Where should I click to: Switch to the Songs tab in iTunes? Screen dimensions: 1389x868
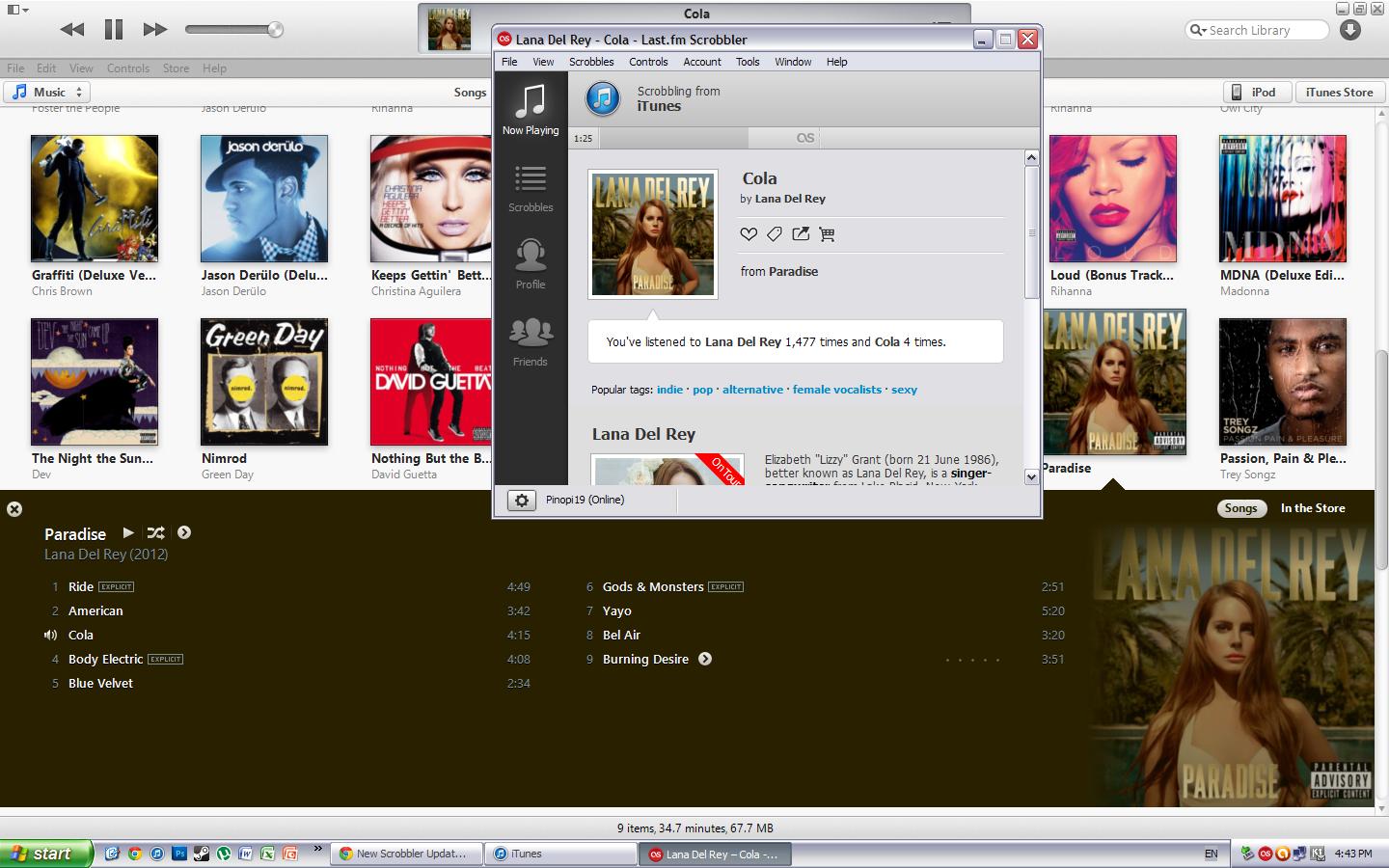470,92
